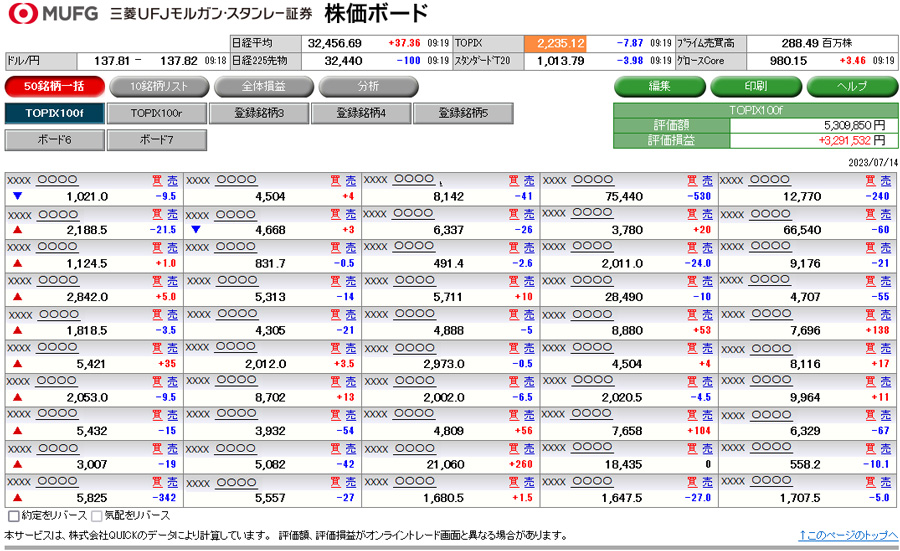Click the red up arrow beside 5,825

click(17, 497)
